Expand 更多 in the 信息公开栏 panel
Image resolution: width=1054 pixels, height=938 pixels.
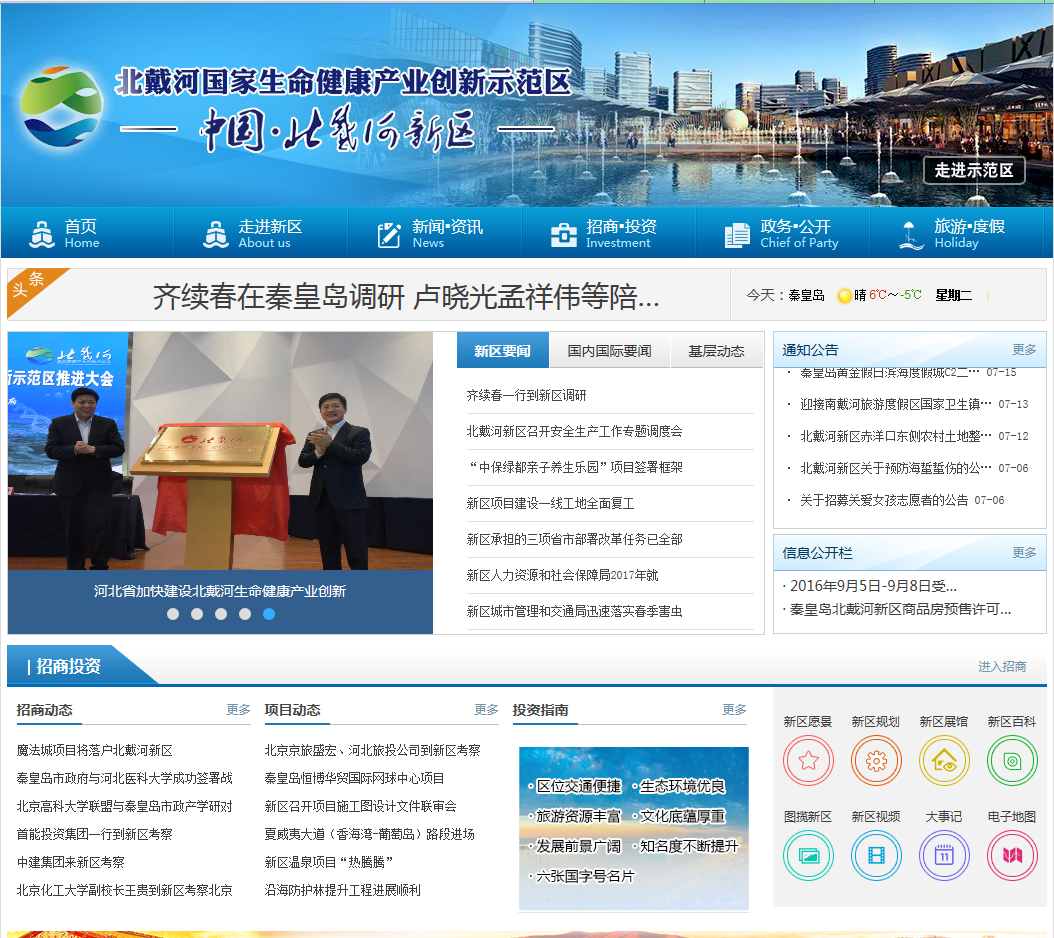1024,553
